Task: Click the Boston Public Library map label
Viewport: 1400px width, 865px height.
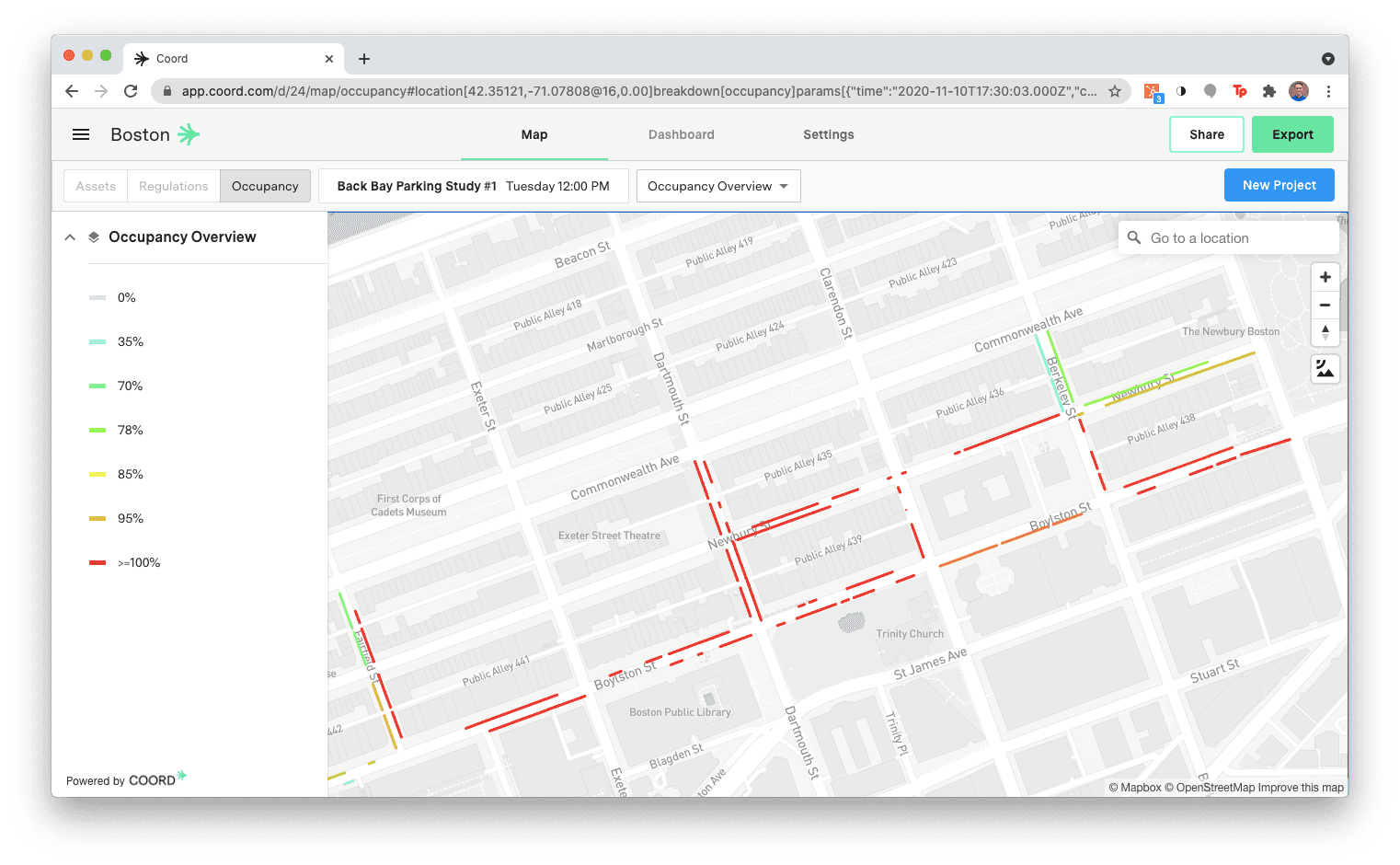Action: (680, 712)
